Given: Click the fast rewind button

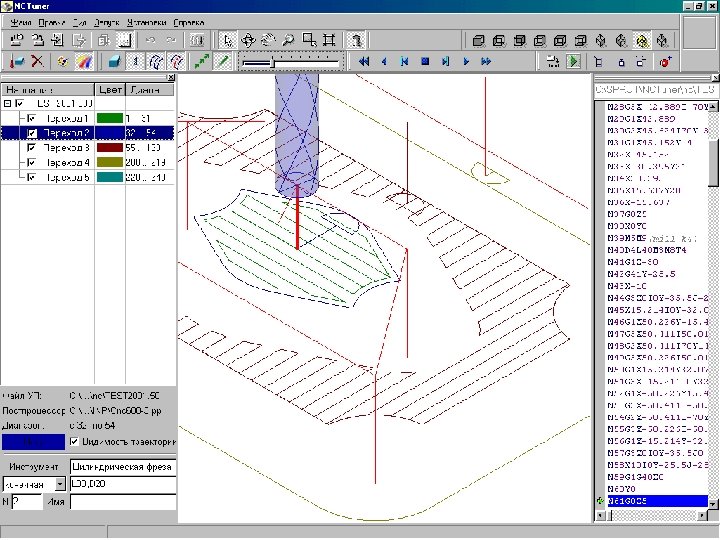Looking at the screenshot, I should click(364, 62).
